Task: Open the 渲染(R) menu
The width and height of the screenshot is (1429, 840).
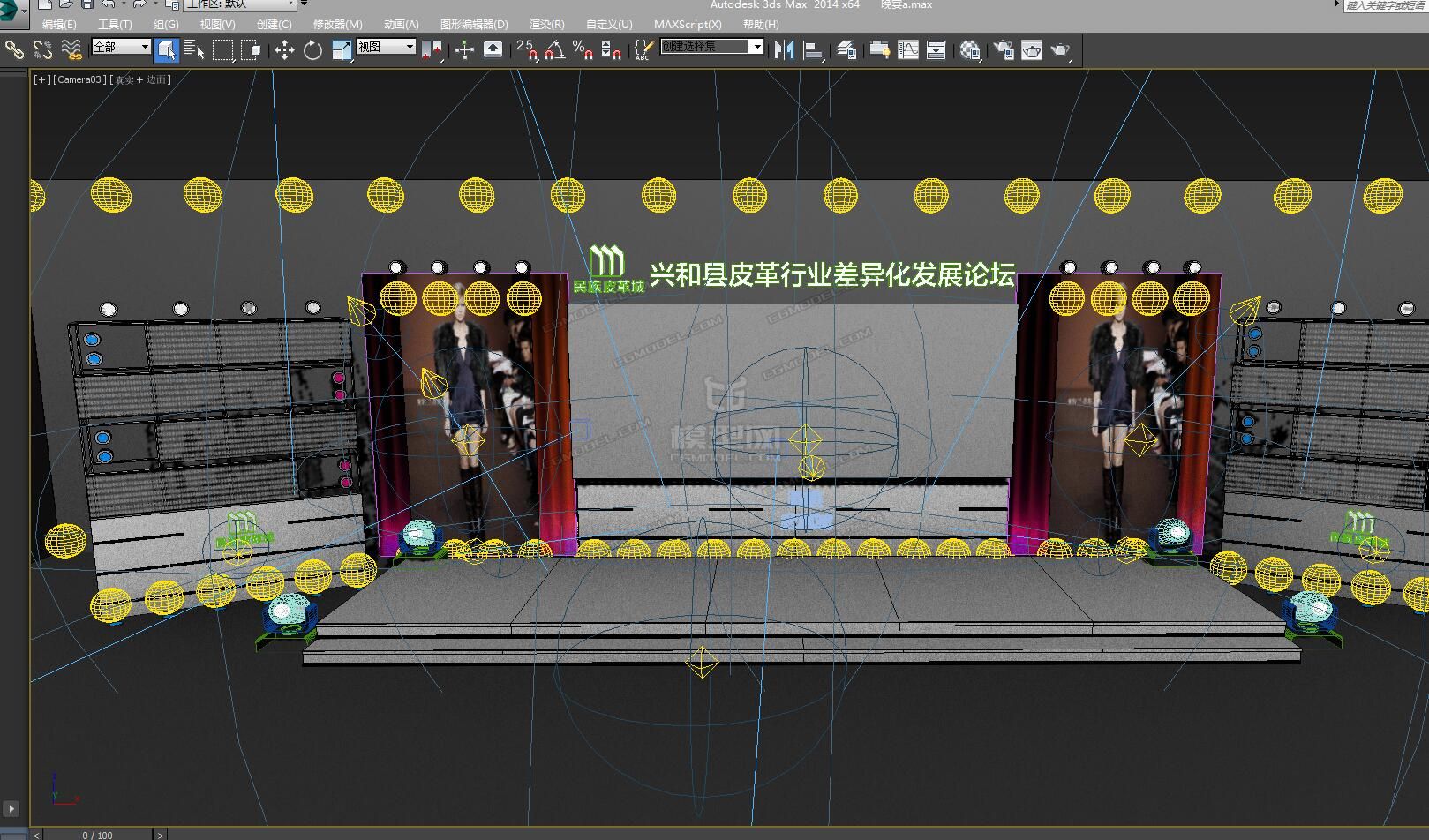Action: (547, 25)
